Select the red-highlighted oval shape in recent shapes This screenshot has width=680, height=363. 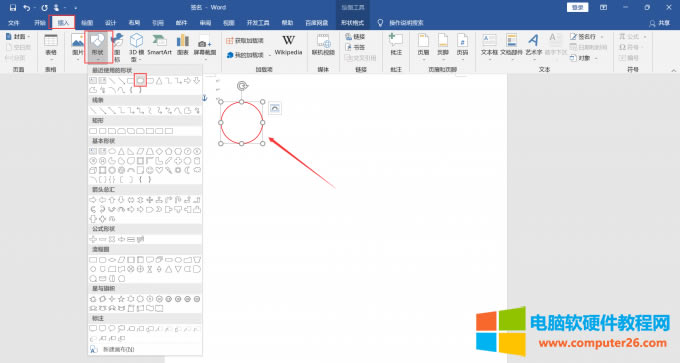(x=140, y=80)
